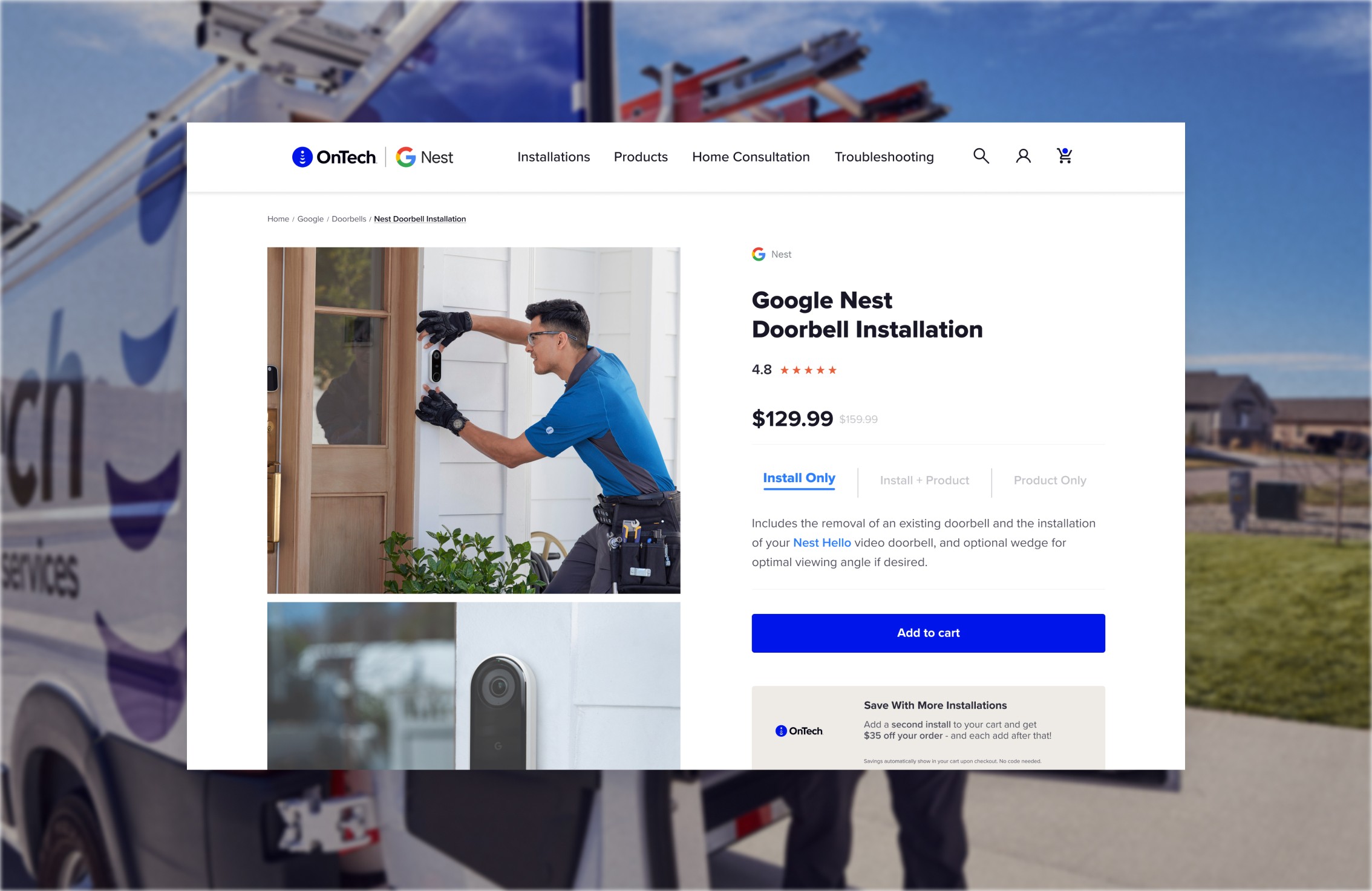
Task: Follow the Nest Hello link
Action: click(822, 543)
